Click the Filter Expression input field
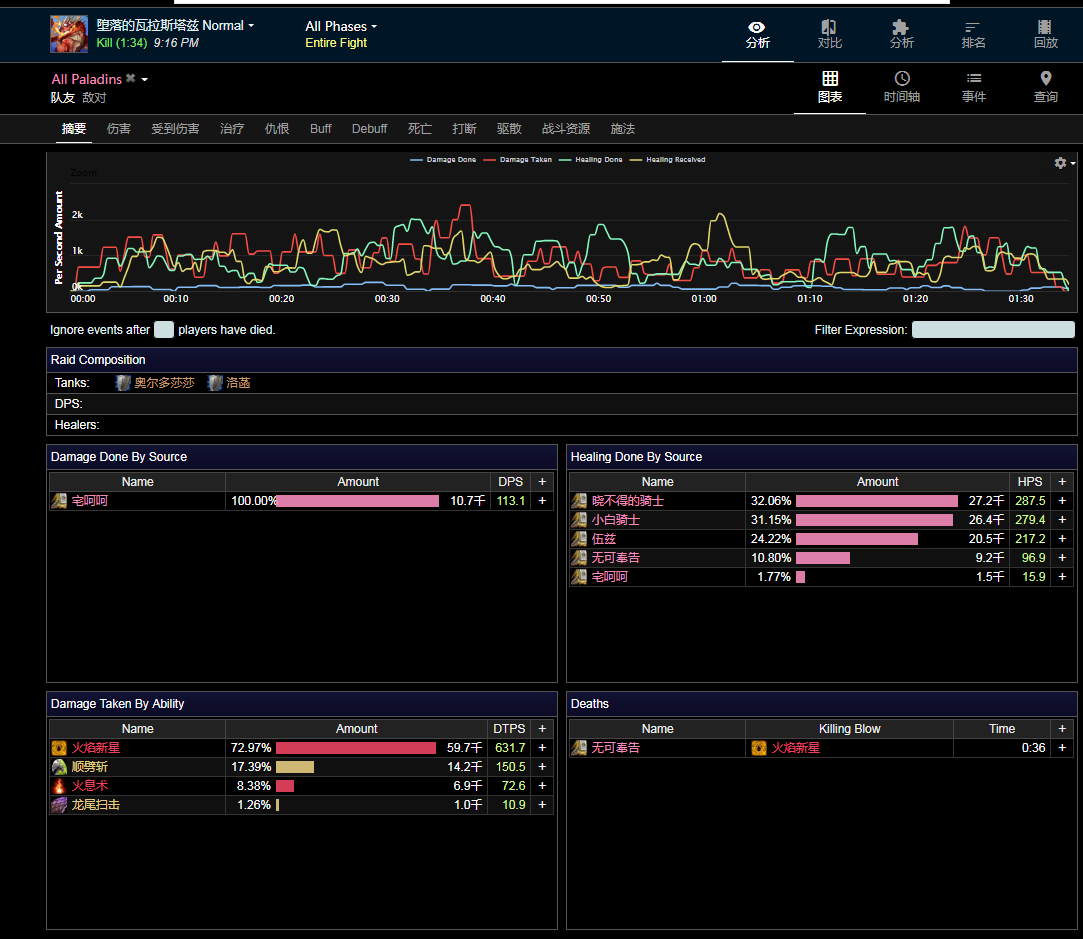The height and width of the screenshot is (939, 1083). click(993, 330)
